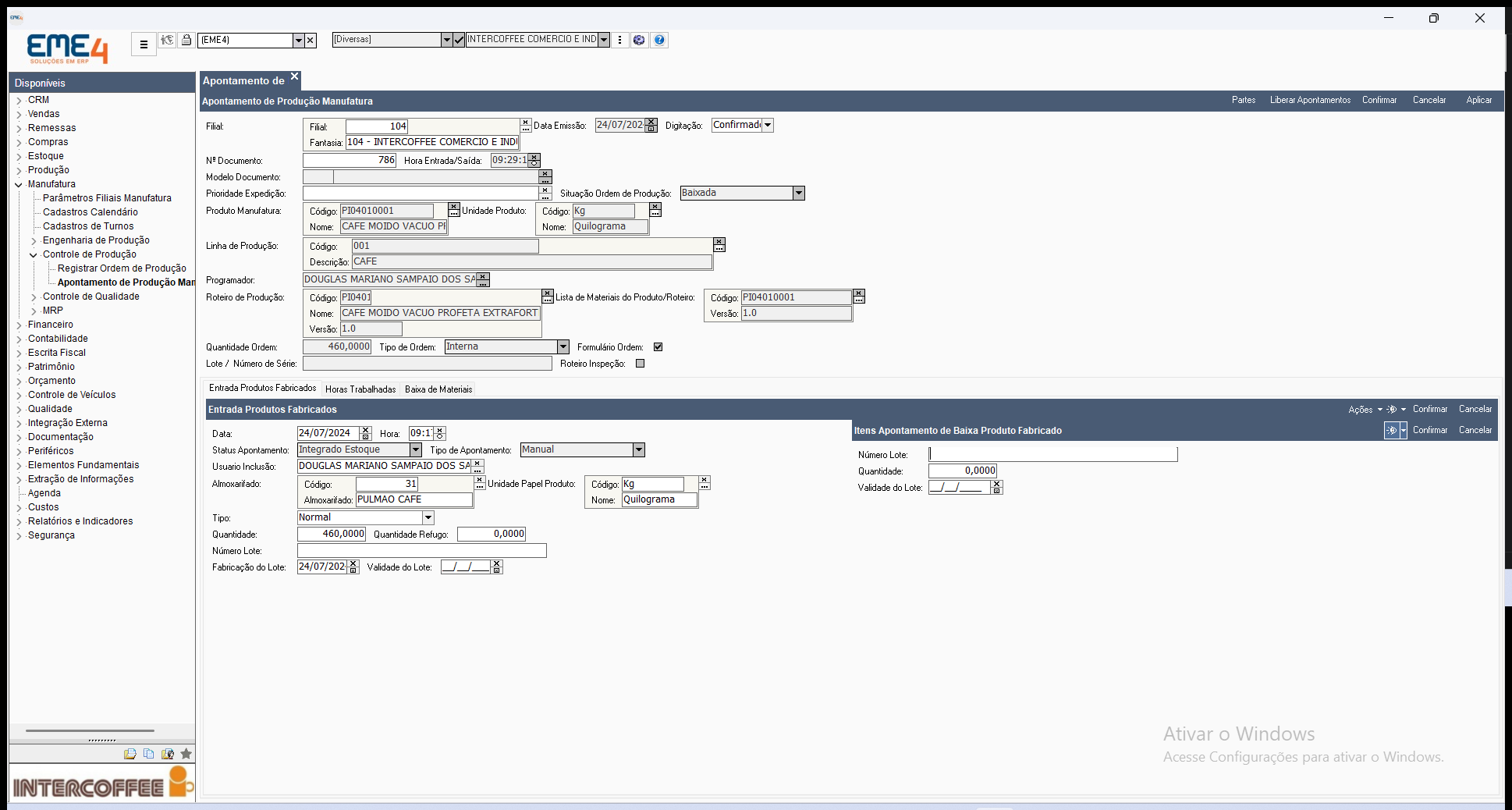Open the hamburger menu in the top toolbar
The width and height of the screenshot is (1512, 810).
(144, 44)
